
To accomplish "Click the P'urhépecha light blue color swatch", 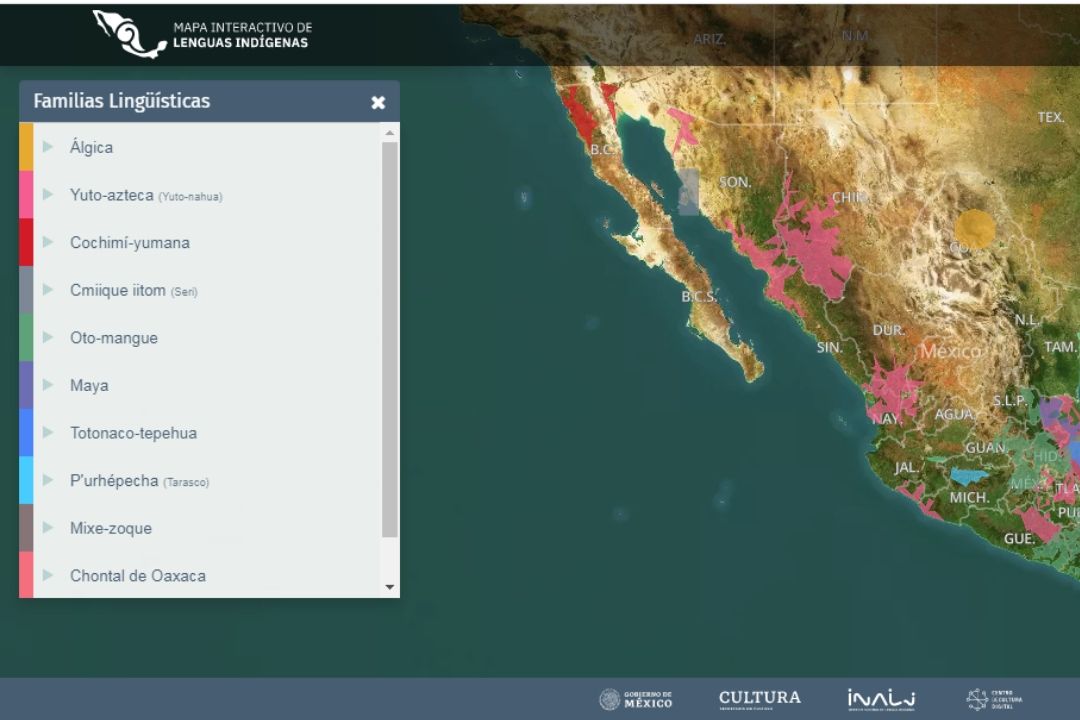I will click(26, 480).
